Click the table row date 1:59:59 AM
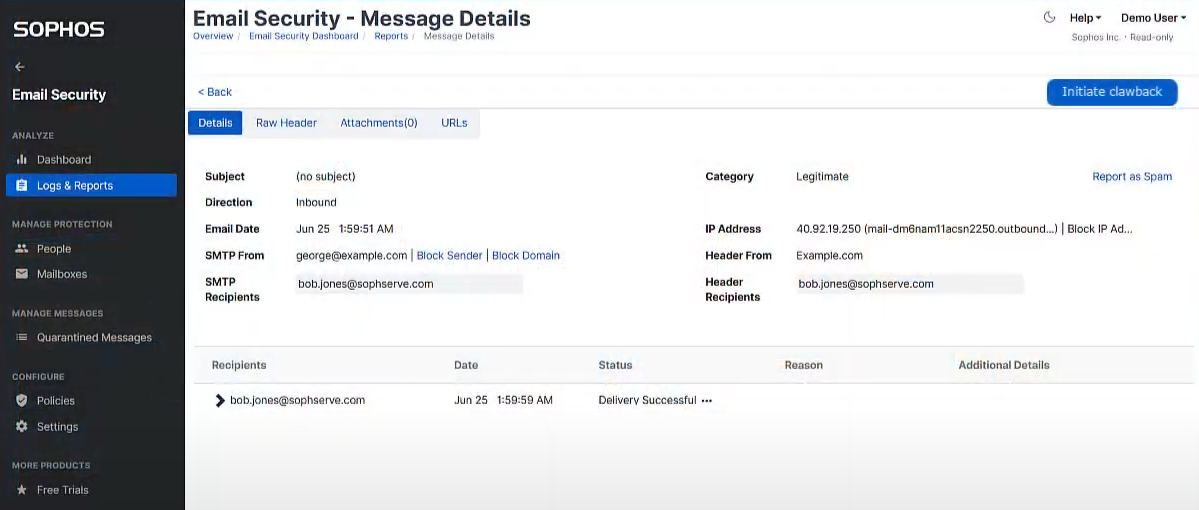The width and height of the screenshot is (1199, 510). pyautogui.click(x=503, y=400)
